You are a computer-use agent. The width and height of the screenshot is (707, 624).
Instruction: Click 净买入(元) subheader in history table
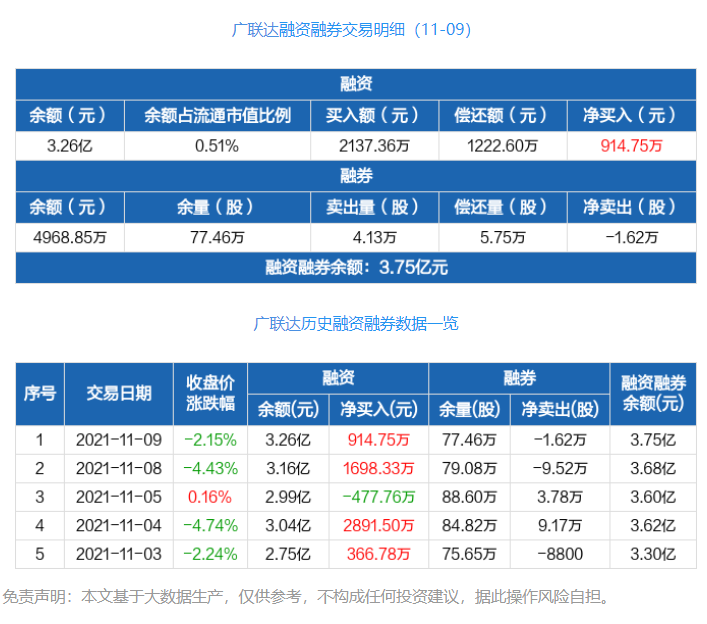[x=379, y=410]
